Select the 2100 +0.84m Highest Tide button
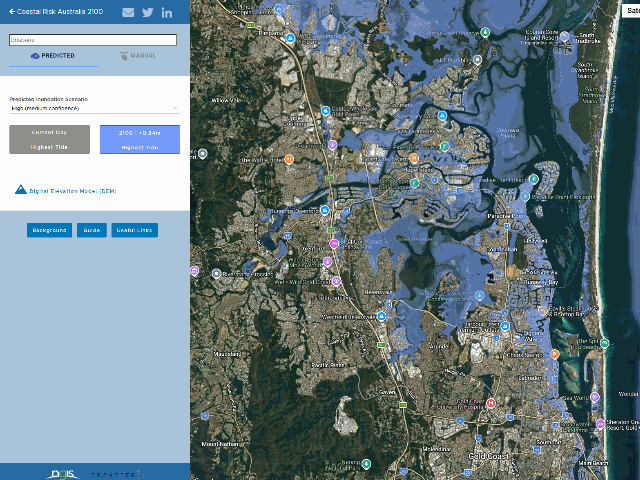This screenshot has width=640, height=480. pyautogui.click(x=140, y=140)
